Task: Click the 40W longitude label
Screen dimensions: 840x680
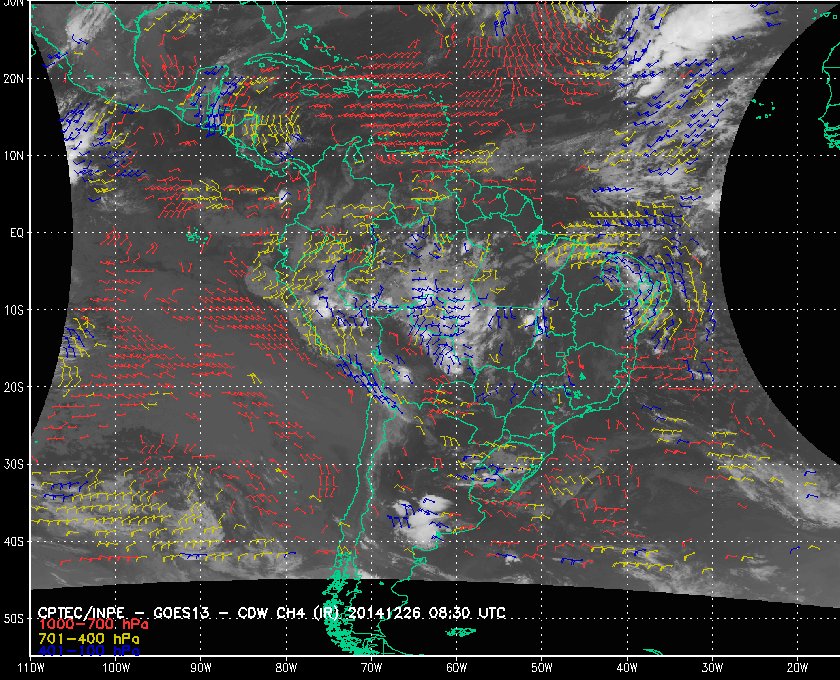Action: pyautogui.click(x=627, y=668)
